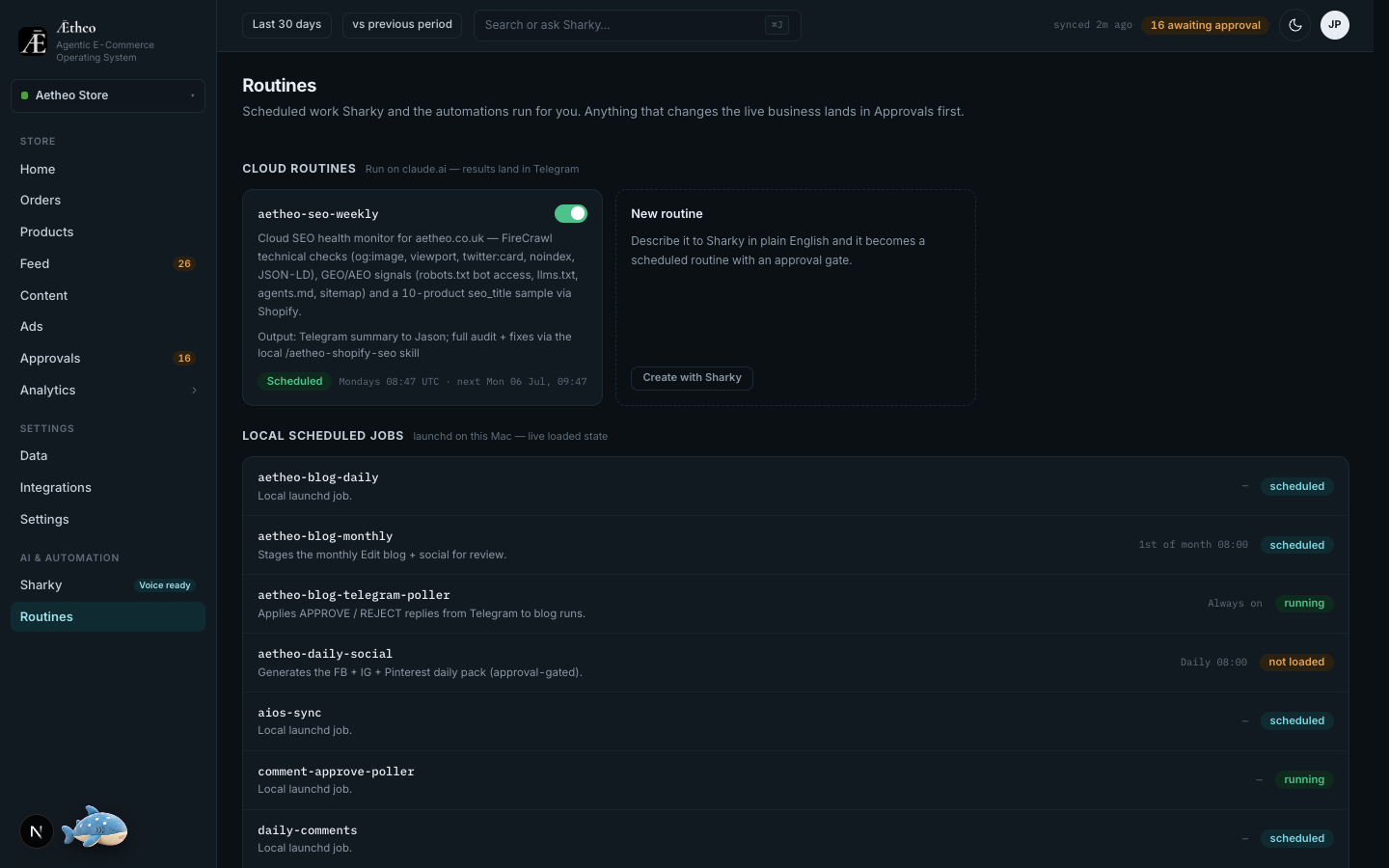Open the Sharky shark mascot assistant
1389x868 pixels.
pyautogui.click(x=95, y=827)
